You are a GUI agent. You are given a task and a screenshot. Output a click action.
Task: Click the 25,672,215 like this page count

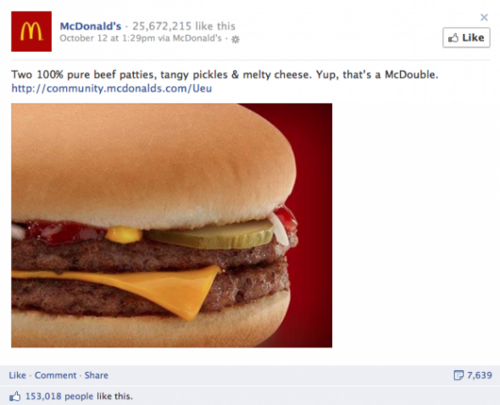tap(184, 26)
